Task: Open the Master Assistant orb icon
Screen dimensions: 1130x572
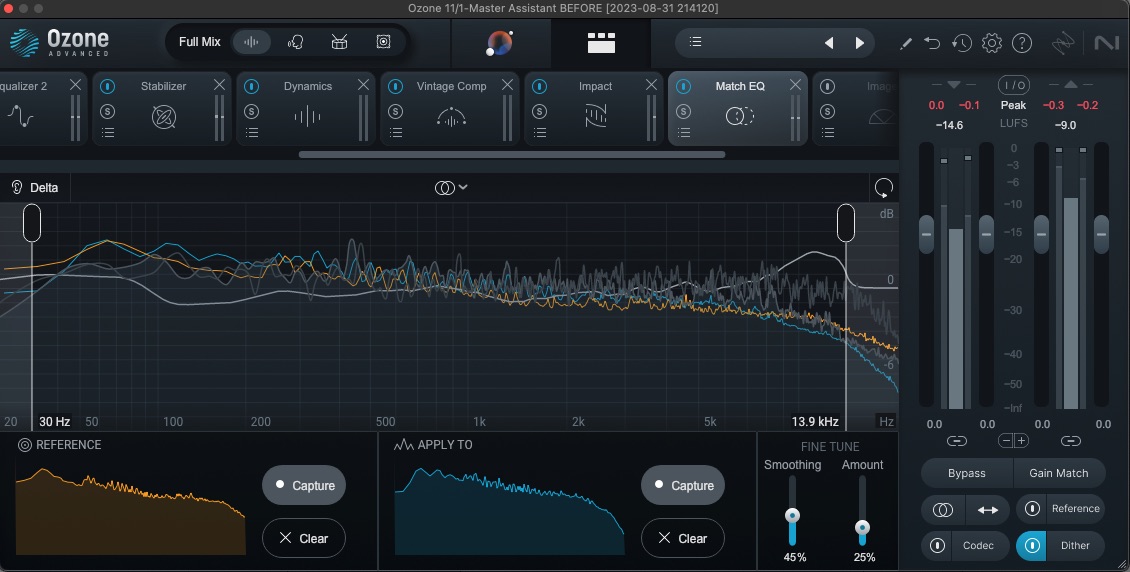Action: [499, 43]
